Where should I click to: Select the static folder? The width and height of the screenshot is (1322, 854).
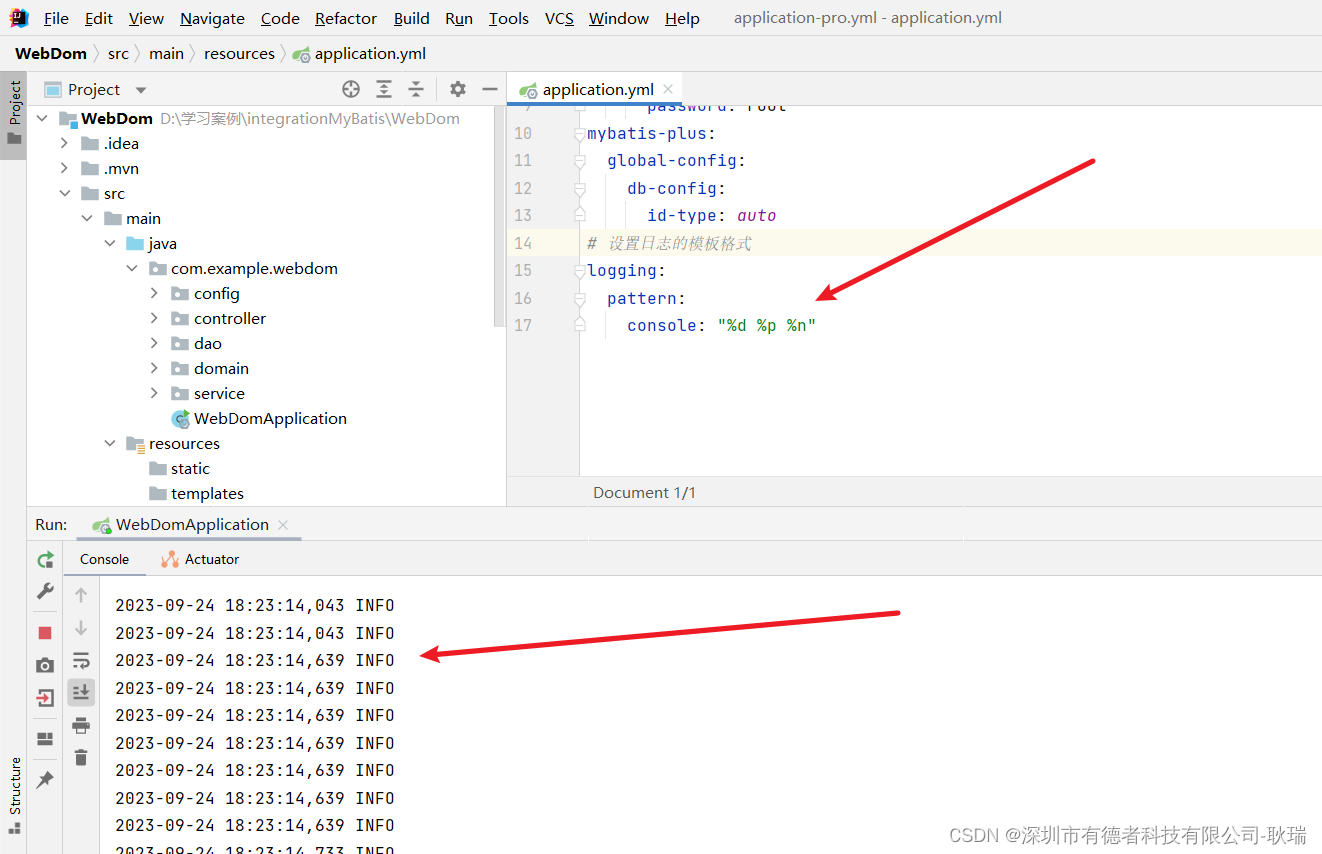pos(179,468)
